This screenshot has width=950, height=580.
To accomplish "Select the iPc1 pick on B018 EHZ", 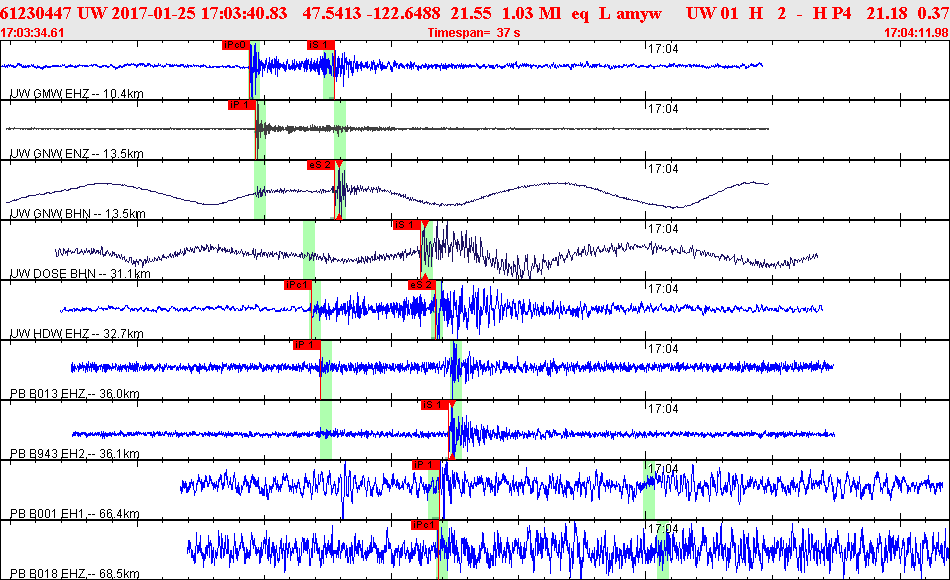I will (424, 525).
